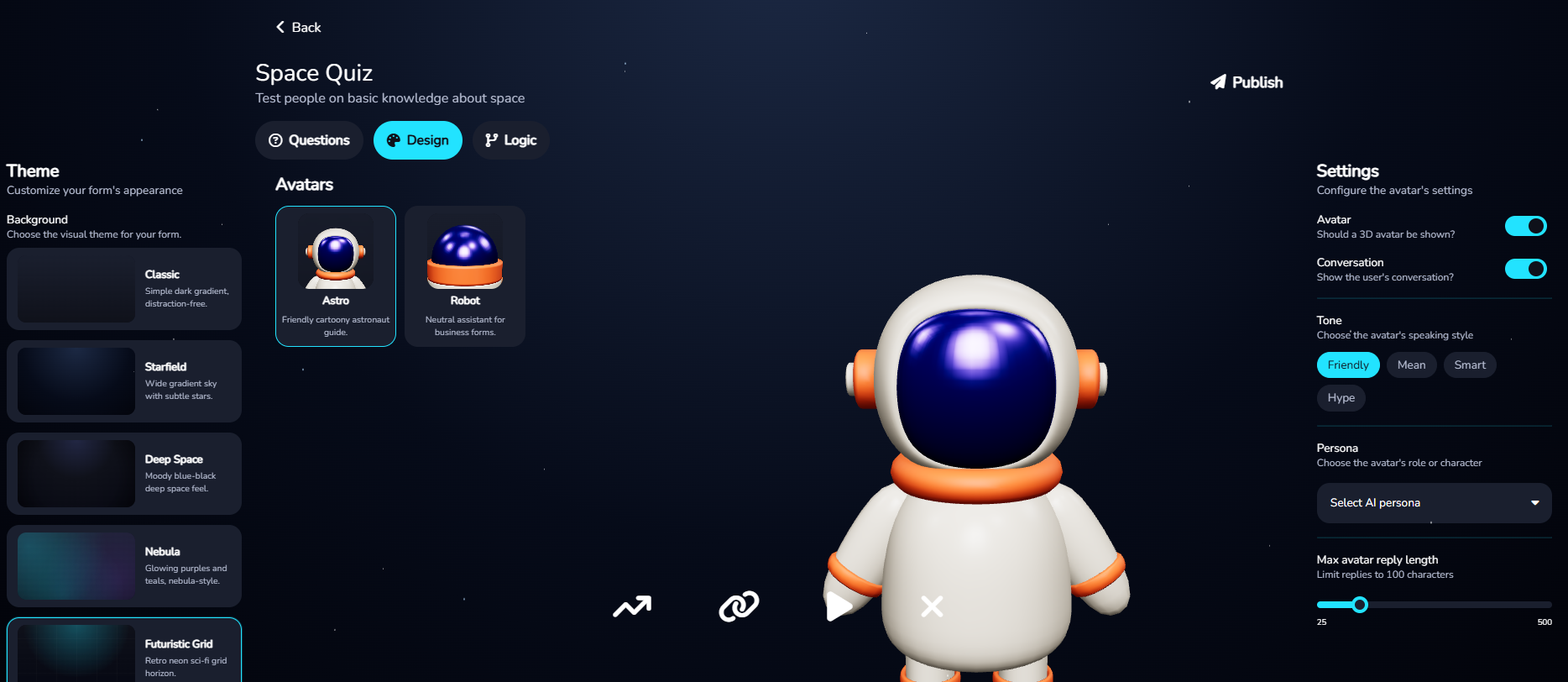Click the trending arrow analytics icon
The height and width of the screenshot is (682, 1568).
(x=632, y=606)
